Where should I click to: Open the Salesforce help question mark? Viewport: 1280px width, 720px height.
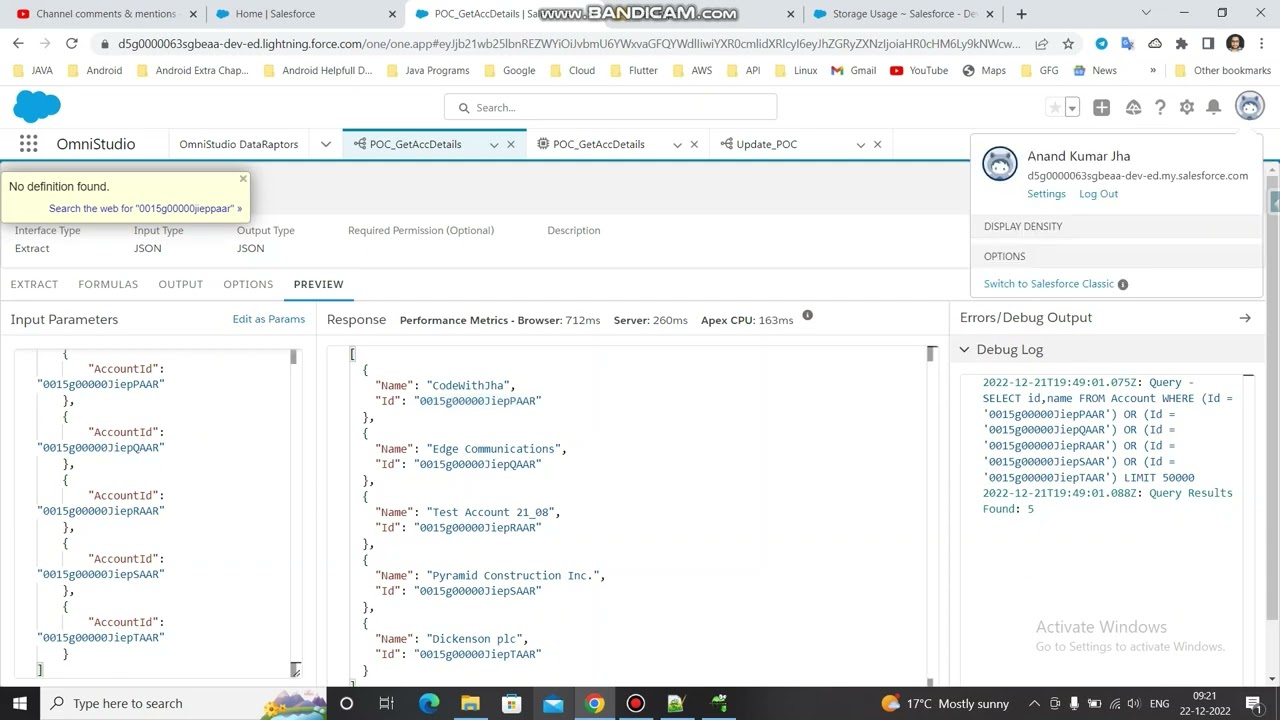coord(1160,107)
